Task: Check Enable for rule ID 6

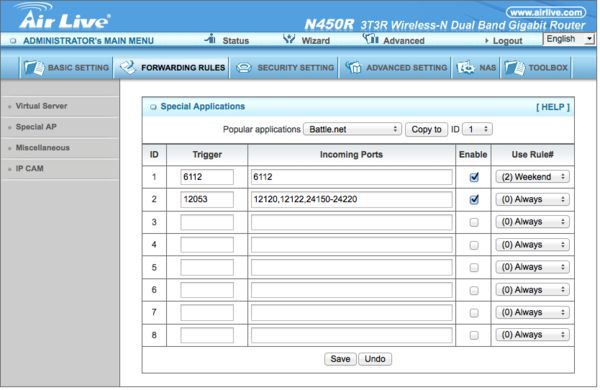Action: [x=474, y=290]
